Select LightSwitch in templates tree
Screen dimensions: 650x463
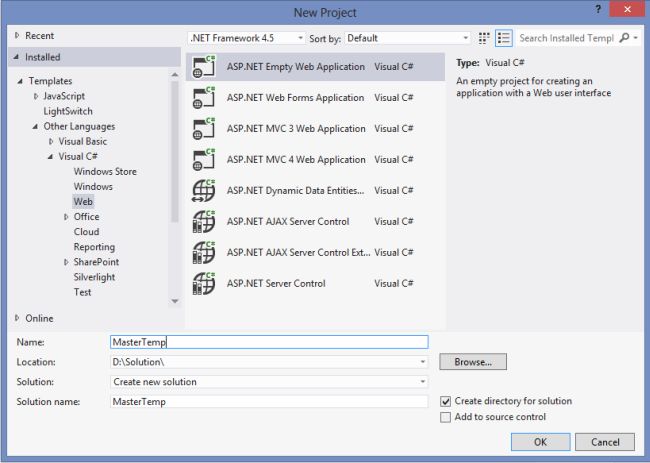68,111
